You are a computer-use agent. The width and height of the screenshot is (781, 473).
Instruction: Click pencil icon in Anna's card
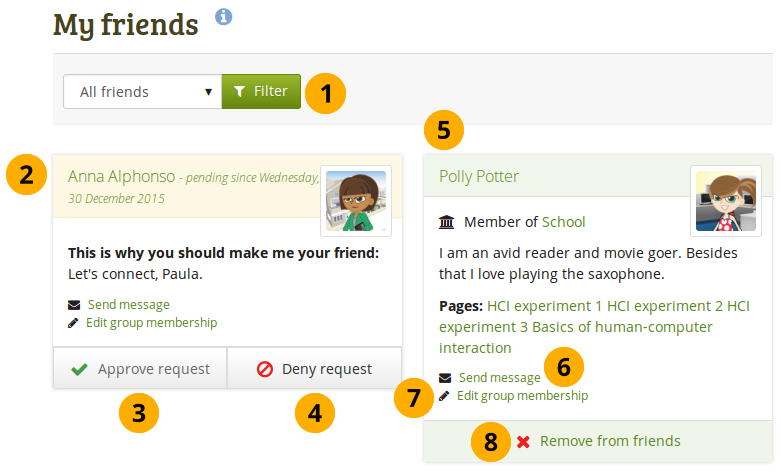(x=73, y=323)
